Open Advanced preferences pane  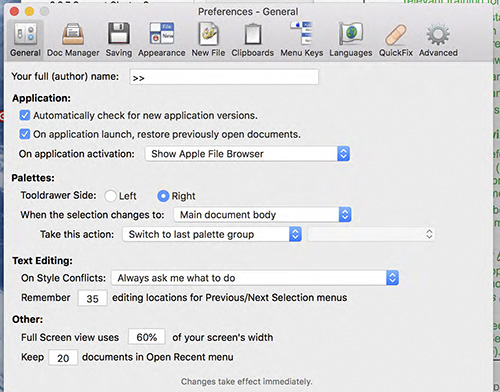[x=438, y=39]
